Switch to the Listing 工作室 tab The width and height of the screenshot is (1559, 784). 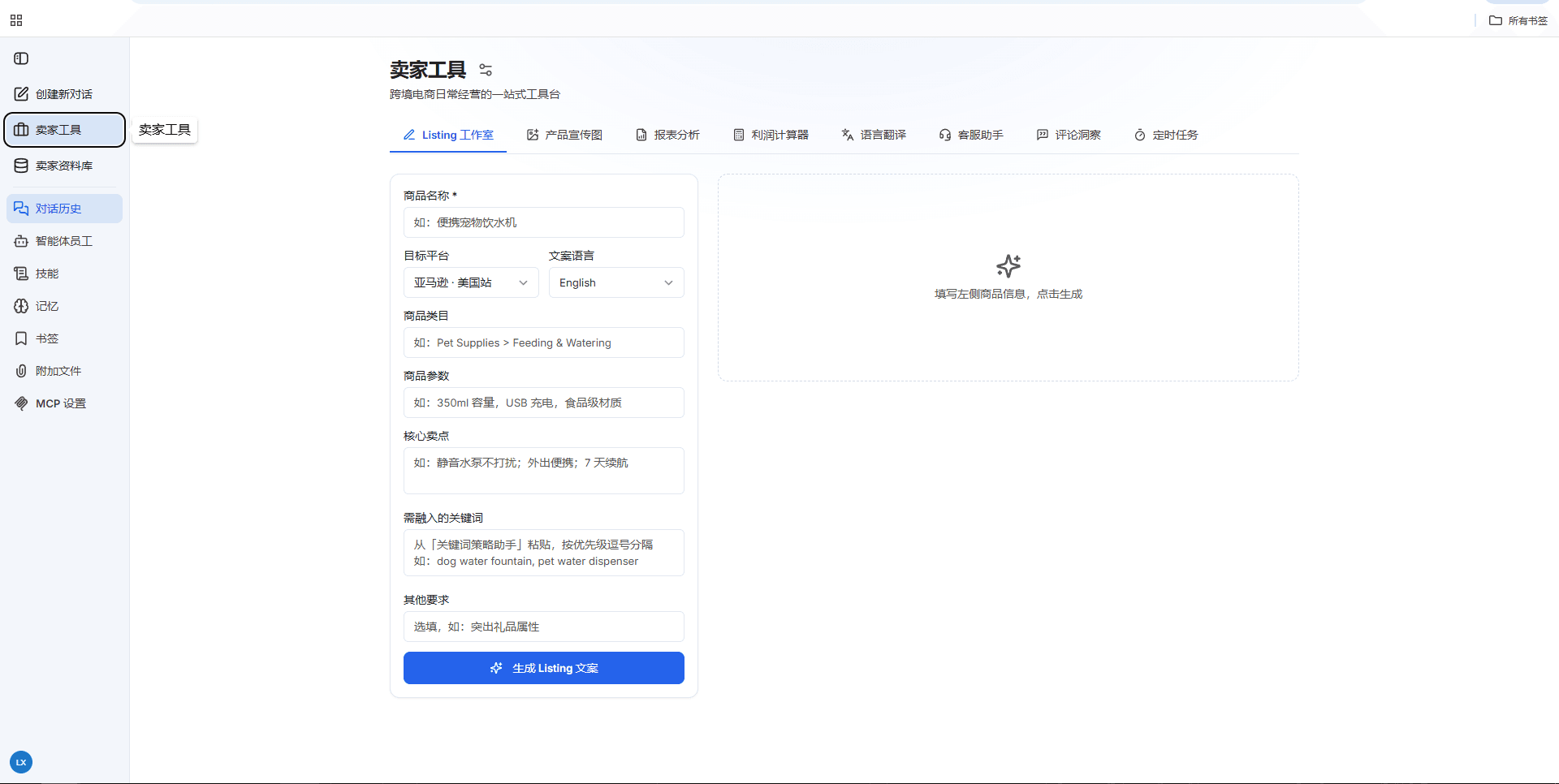[448, 135]
